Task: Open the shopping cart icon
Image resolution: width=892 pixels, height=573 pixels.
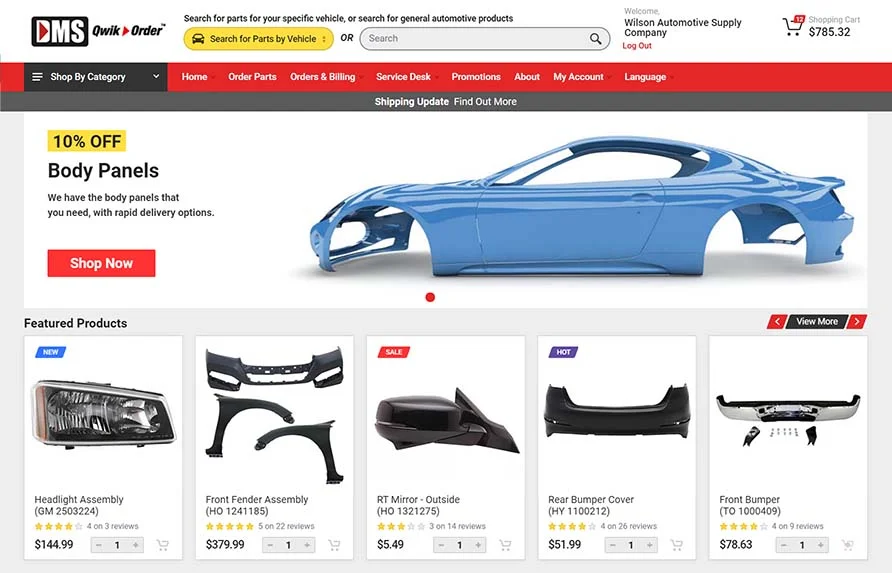Action: [793, 26]
